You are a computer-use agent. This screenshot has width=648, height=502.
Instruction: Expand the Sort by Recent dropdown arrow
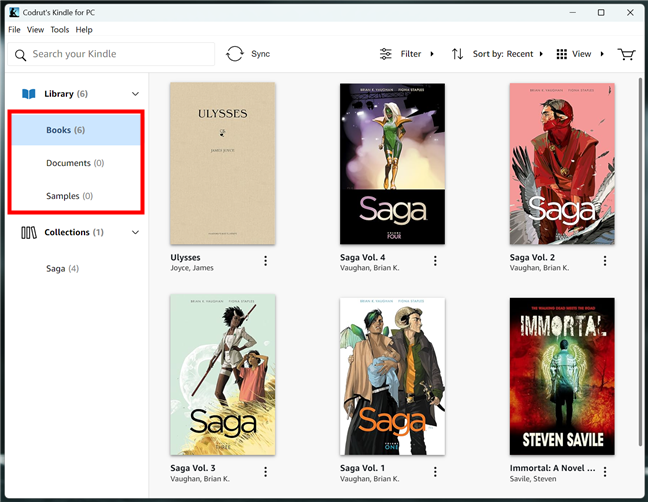(541, 54)
